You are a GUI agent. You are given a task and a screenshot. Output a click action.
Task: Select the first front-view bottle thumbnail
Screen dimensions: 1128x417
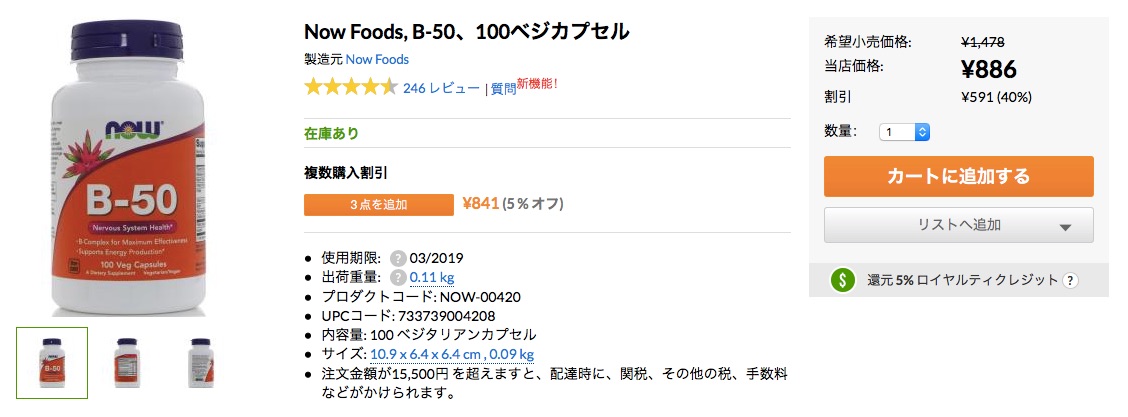tap(52, 363)
